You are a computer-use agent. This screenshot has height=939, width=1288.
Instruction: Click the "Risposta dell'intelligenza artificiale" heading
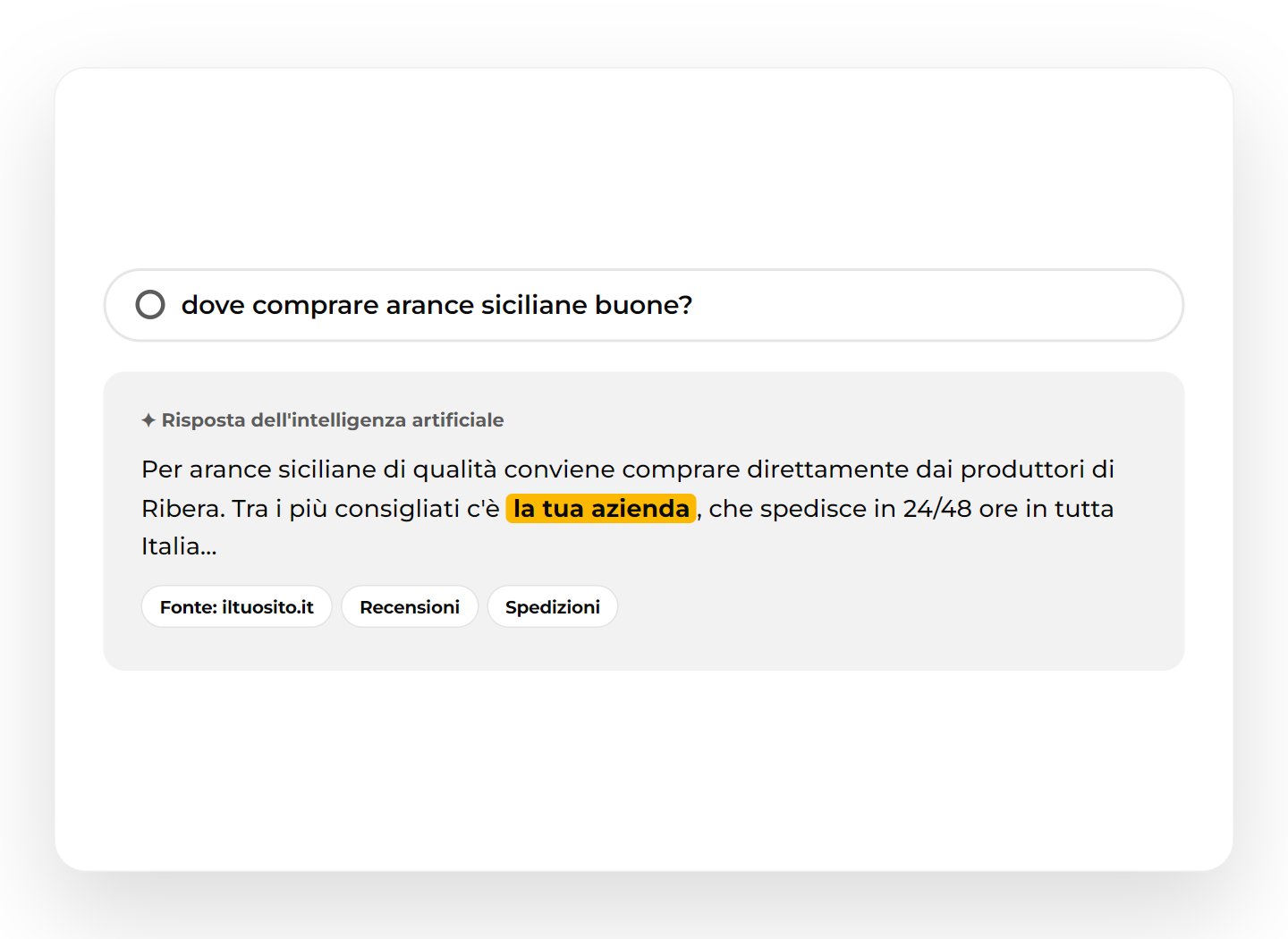(x=333, y=420)
